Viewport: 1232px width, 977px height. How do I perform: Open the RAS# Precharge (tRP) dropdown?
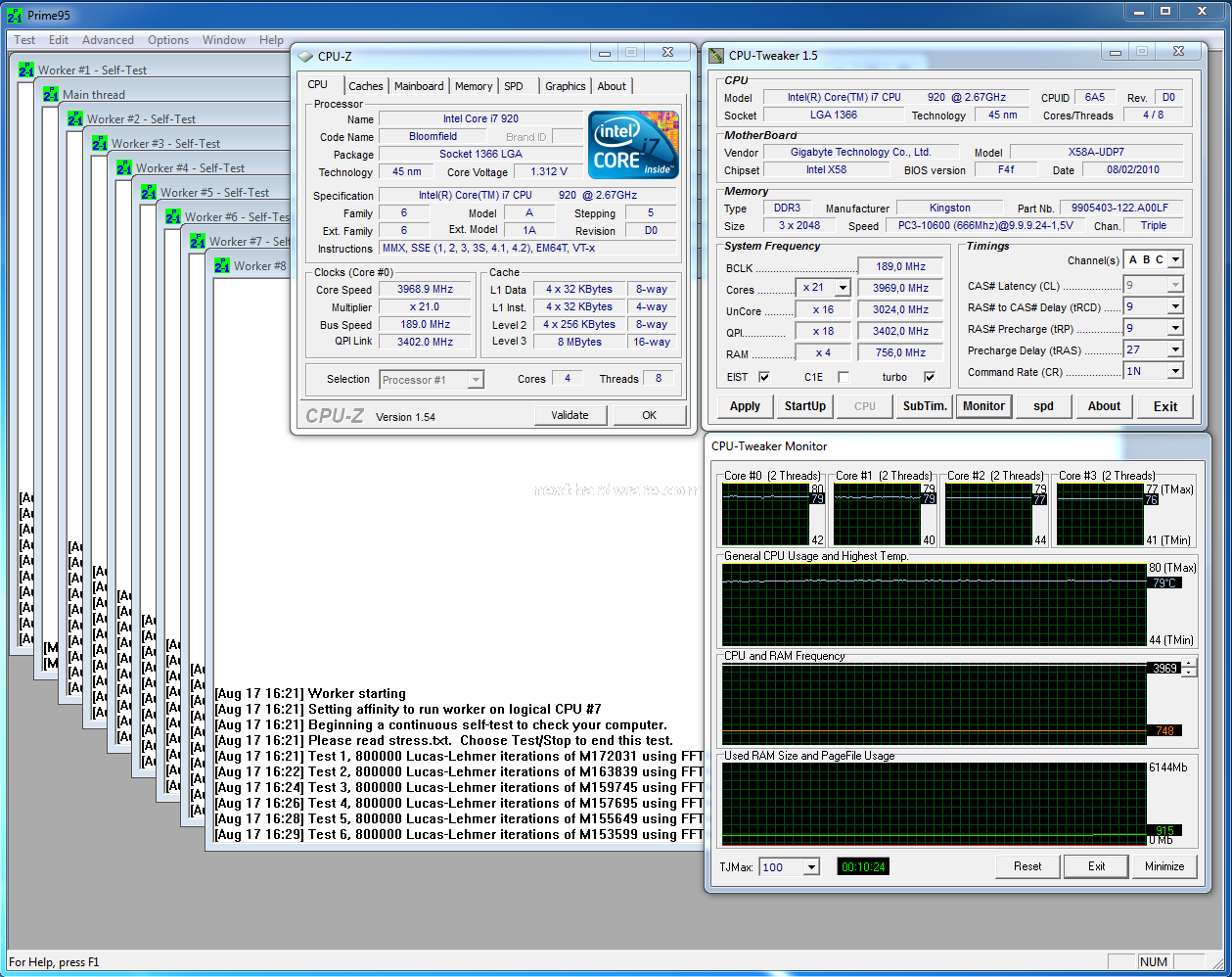click(1176, 328)
